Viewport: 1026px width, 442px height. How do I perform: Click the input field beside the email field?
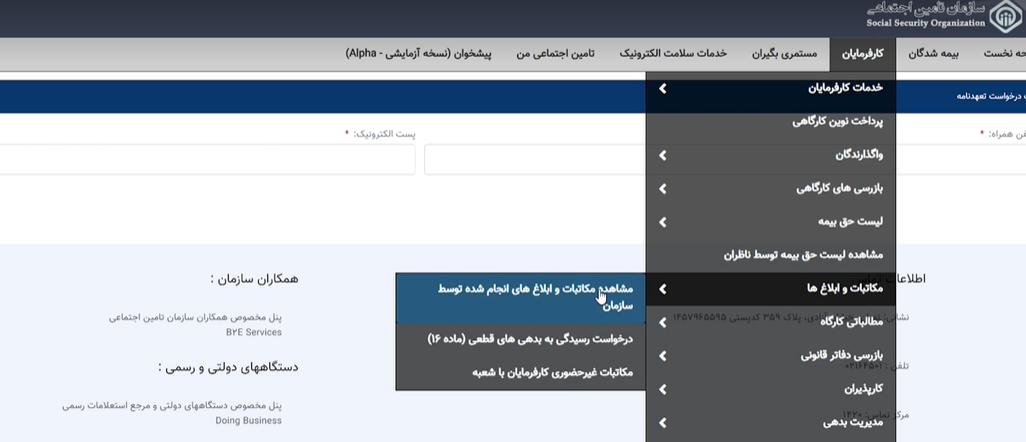(535, 160)
